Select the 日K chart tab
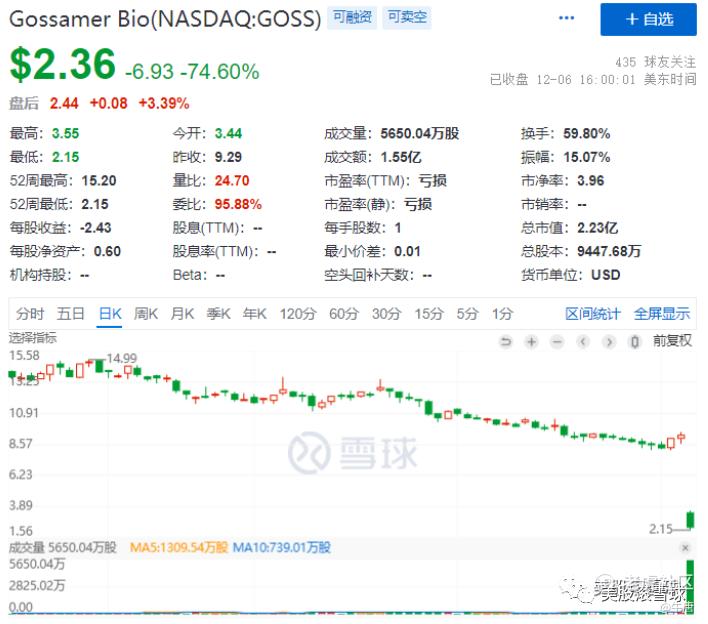Image resolution: width=708 pixels, height=624 pixels. coord(110,313)
